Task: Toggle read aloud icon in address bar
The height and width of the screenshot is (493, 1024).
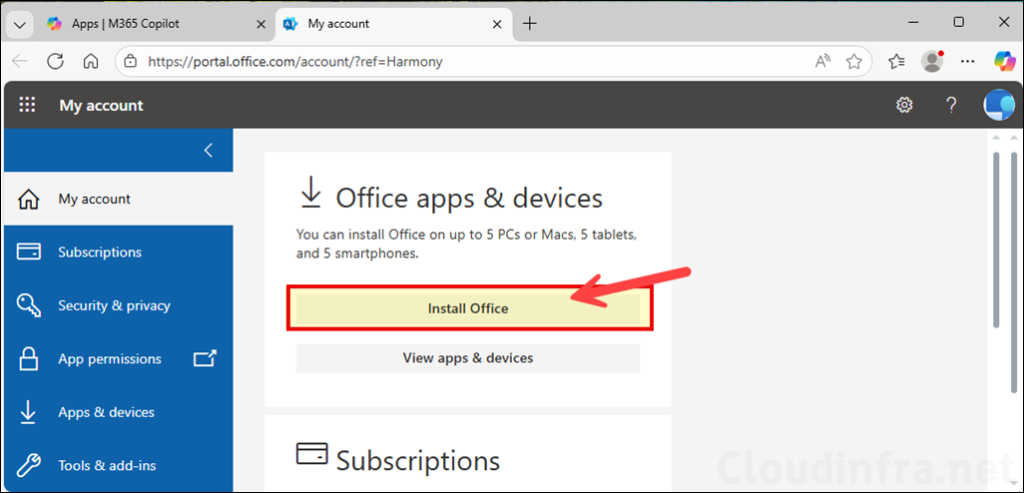Action: pos(823,61)
